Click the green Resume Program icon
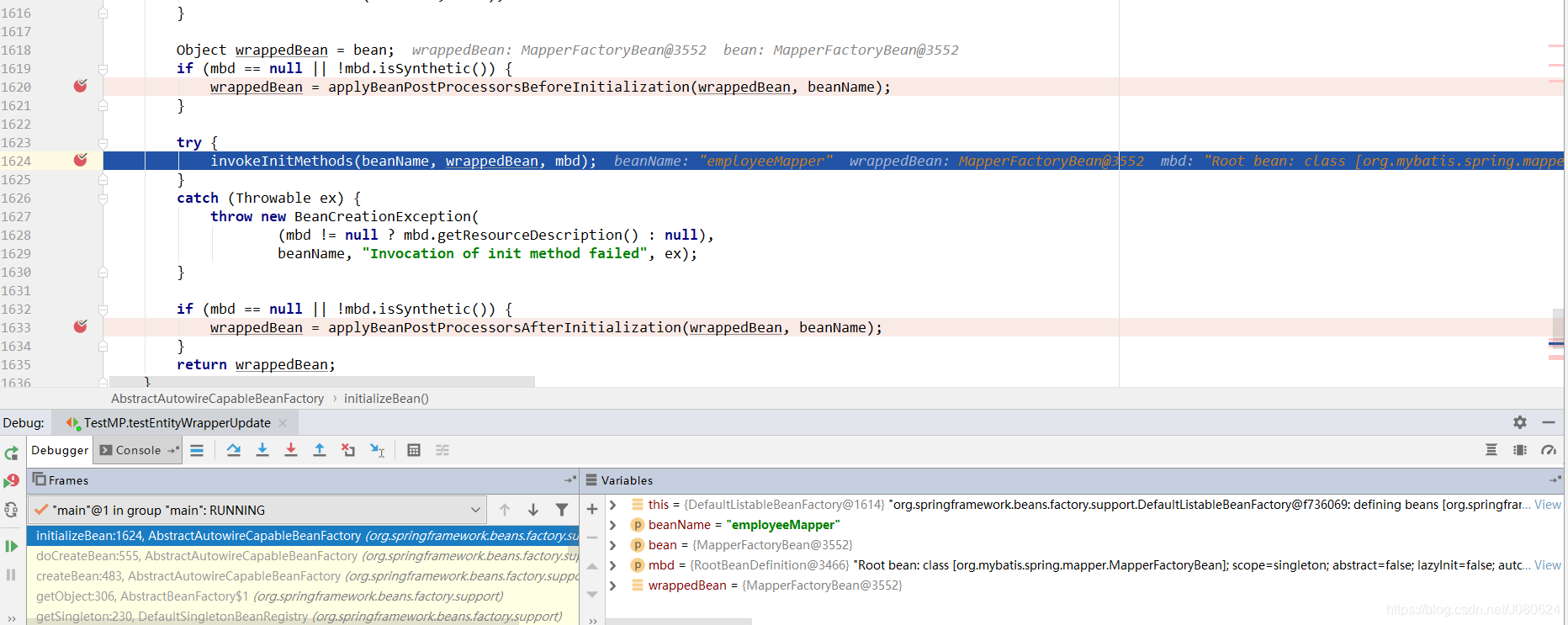The height and width of the screenshot is (625, 1568). coord(11,546)
